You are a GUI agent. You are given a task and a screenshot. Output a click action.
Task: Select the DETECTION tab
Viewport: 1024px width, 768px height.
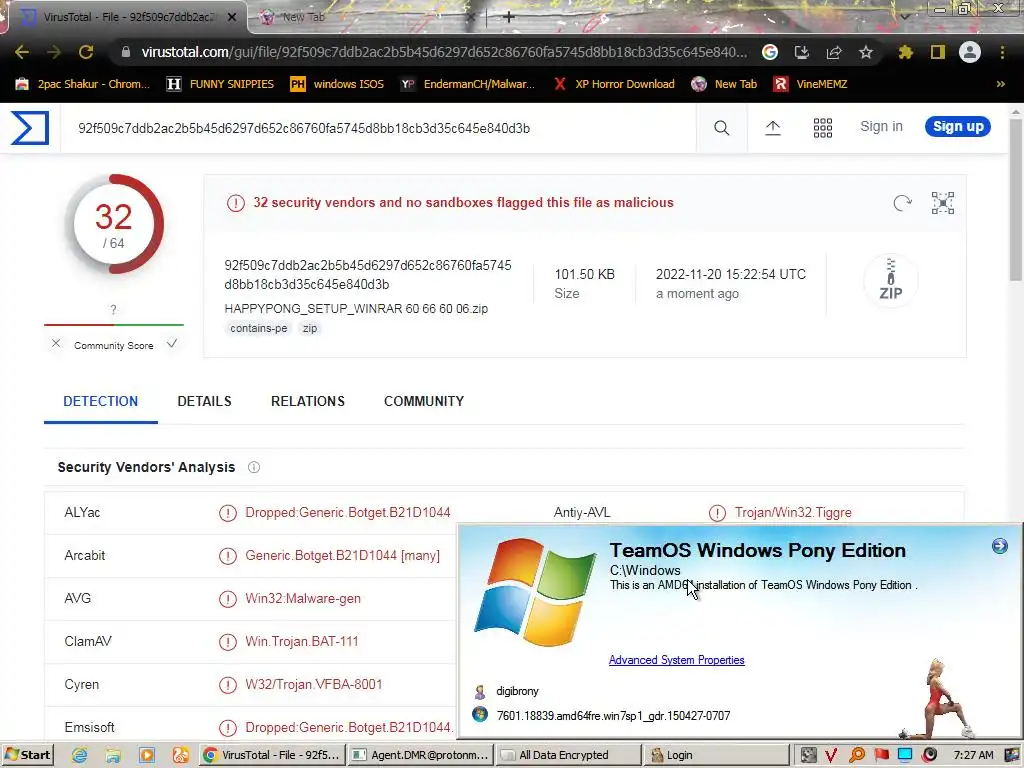click(101, 401)
